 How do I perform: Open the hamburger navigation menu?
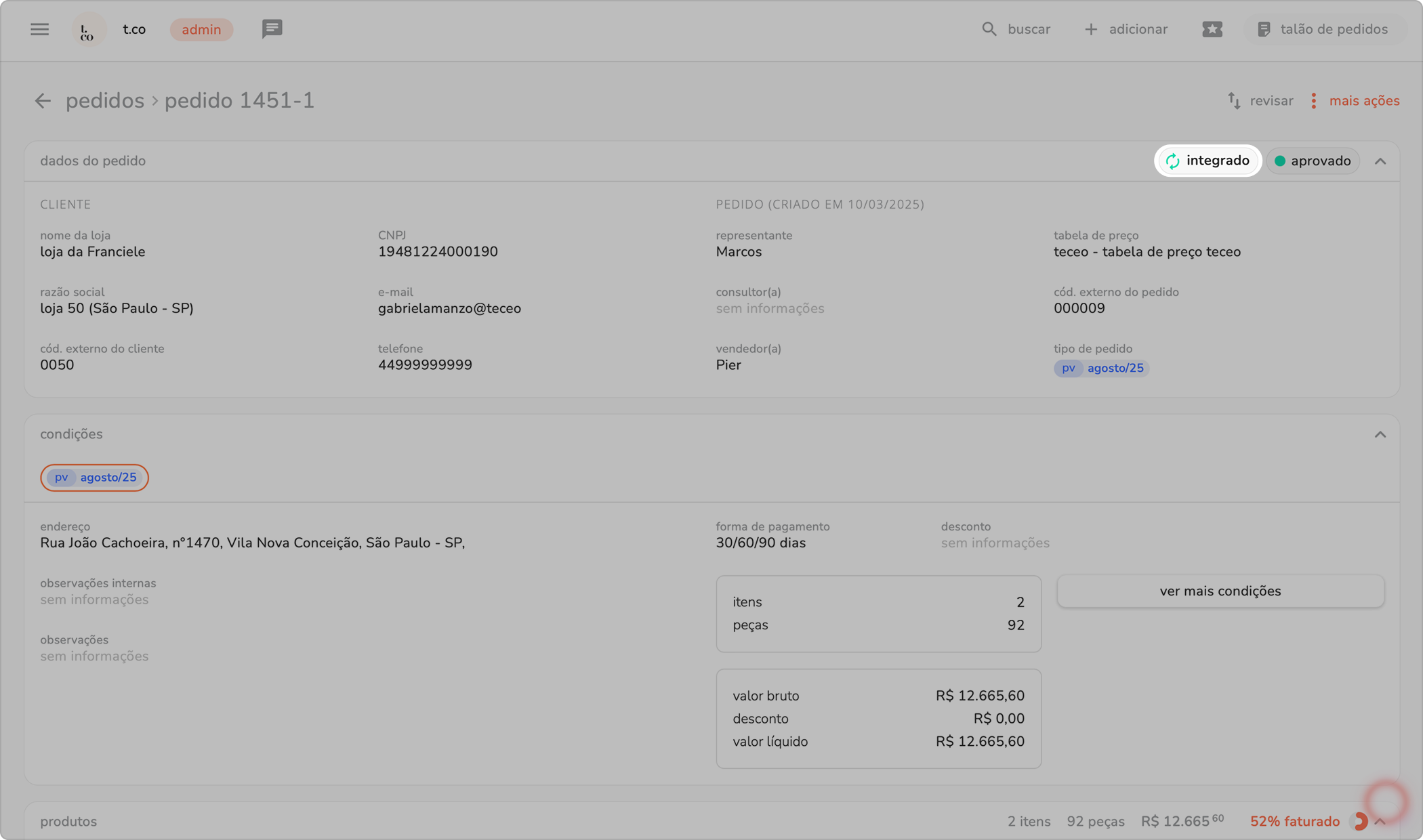pyautogui.click(x=39, y=29)
